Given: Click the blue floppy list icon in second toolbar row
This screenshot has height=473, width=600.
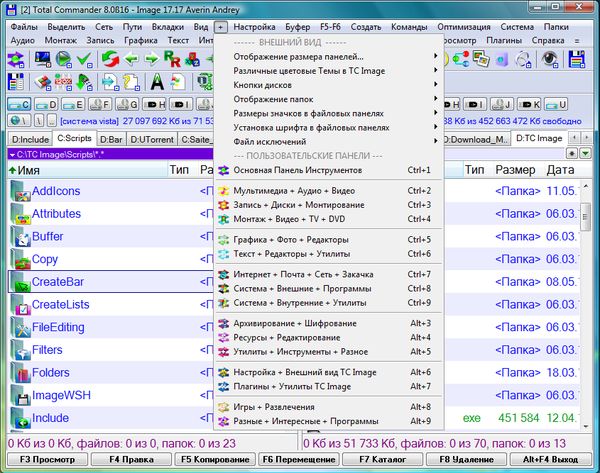Looking at the screenshot, I should pos(16,82).
